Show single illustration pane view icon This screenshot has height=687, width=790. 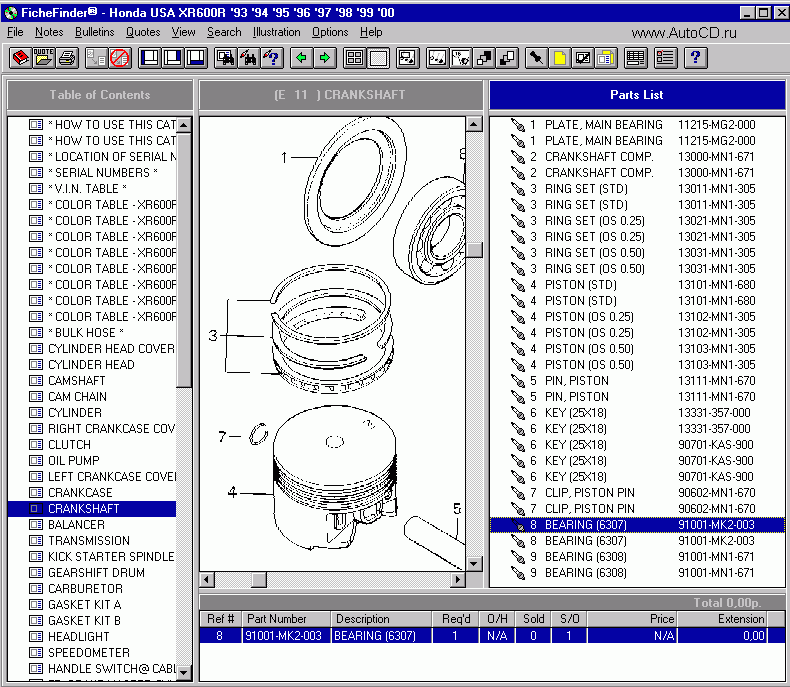(x=378, y=58)
